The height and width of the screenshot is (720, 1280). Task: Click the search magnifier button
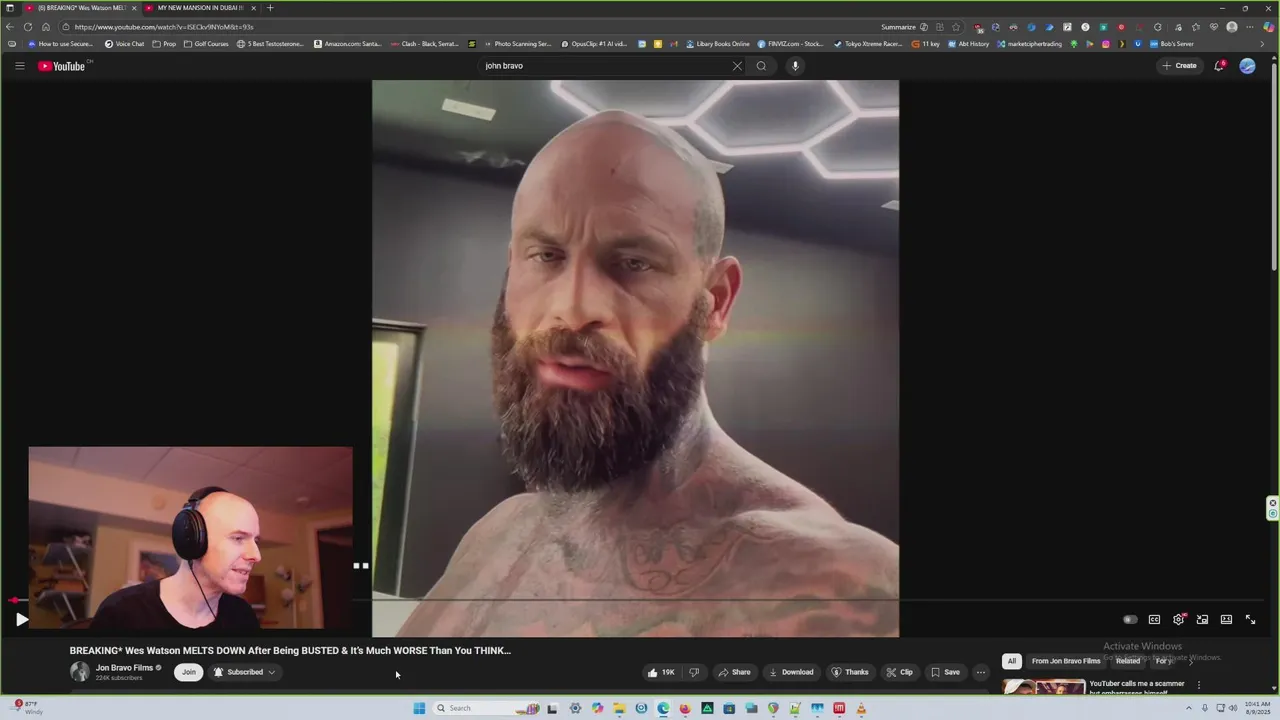pos(761,66)
